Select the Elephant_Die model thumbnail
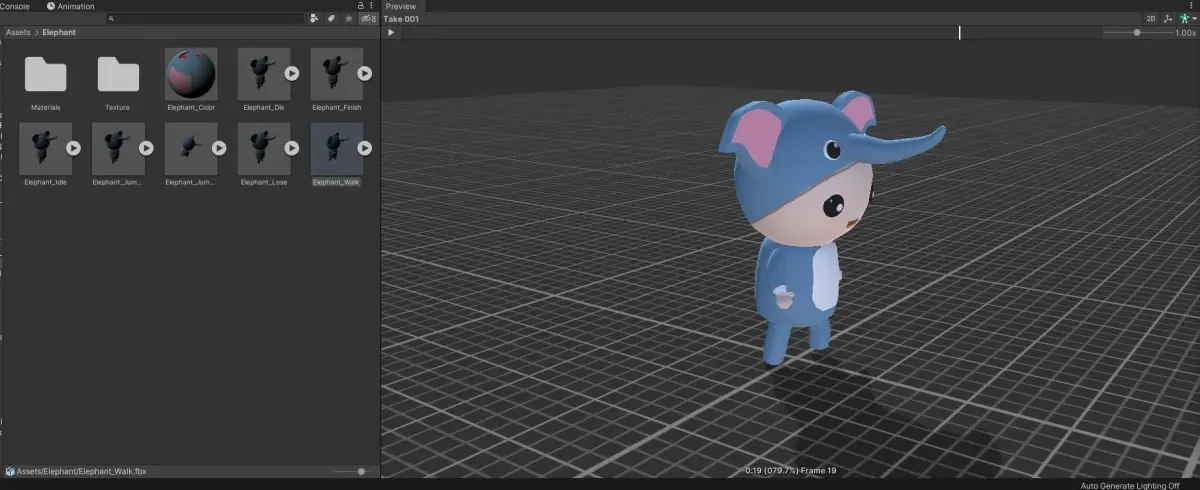The width and height of the screenshot is (1200, 490). coord(264,74)
